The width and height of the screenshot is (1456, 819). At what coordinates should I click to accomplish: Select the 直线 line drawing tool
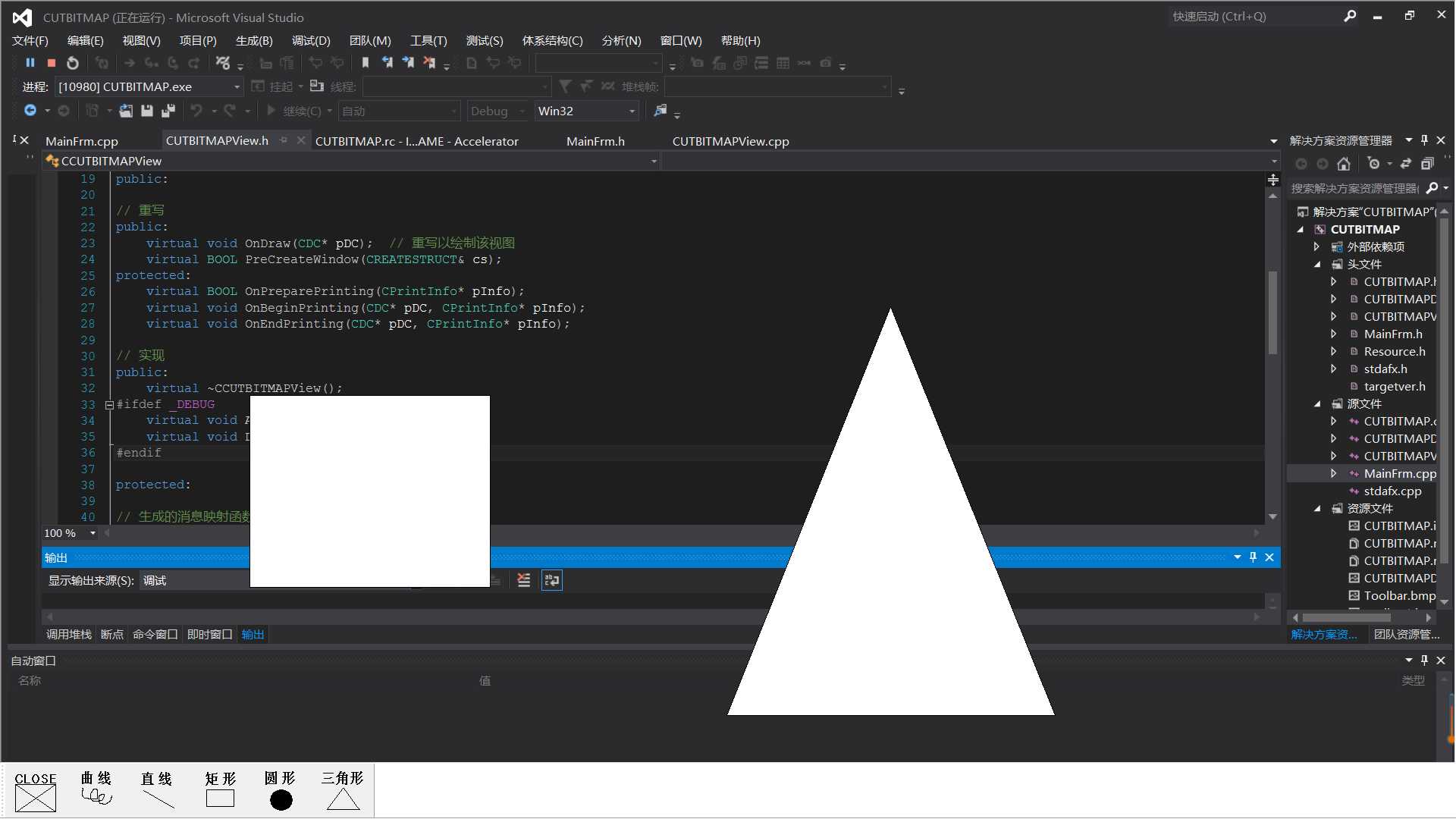(157, 789)
